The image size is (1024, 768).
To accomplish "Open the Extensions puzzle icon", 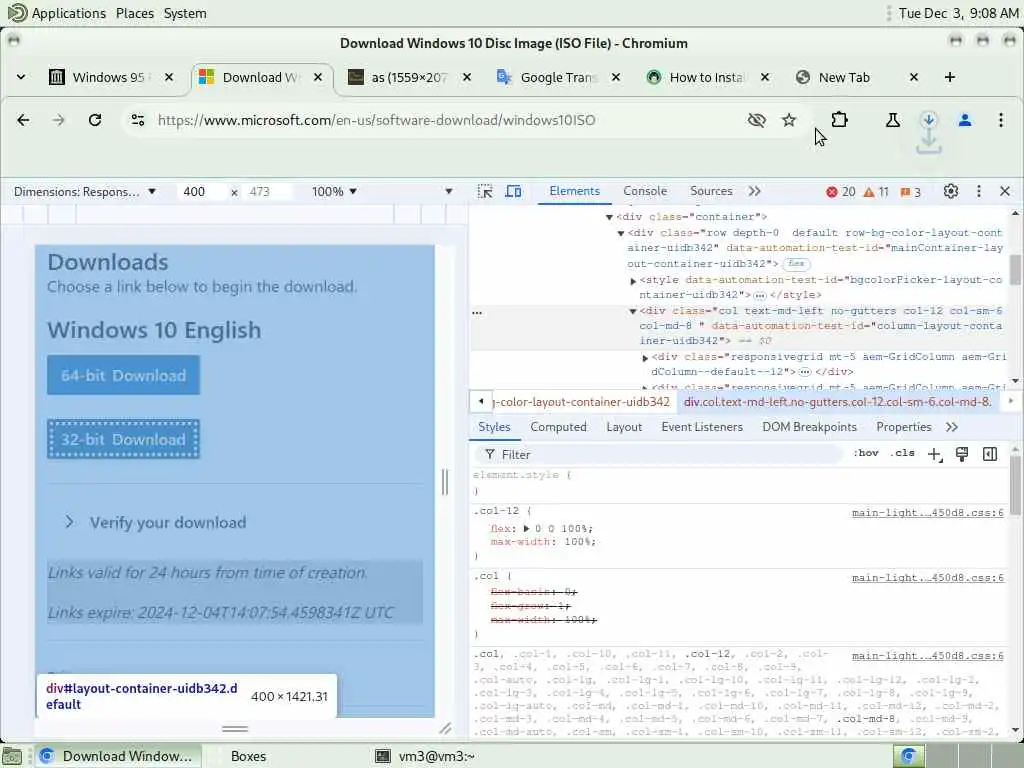I will click(x=840, y=120).
